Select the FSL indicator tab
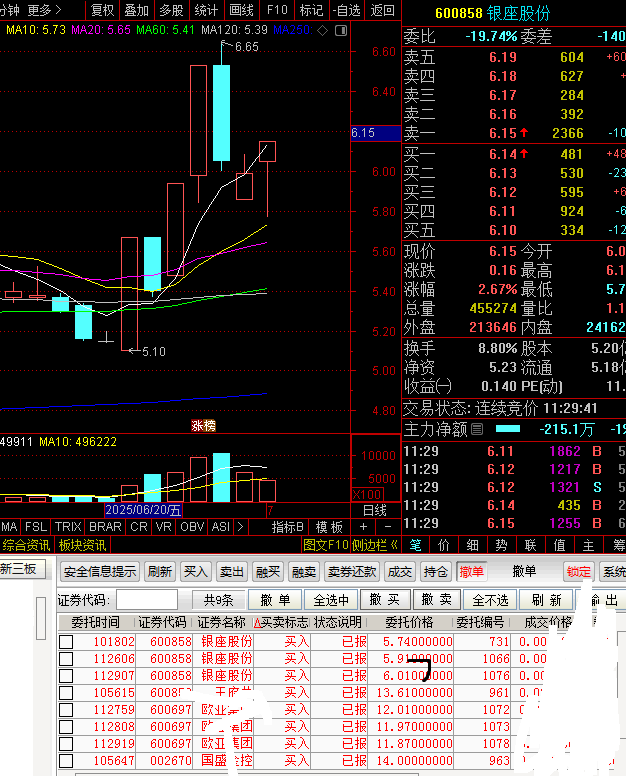Viewport: 626px width, 776px height. 36,527
